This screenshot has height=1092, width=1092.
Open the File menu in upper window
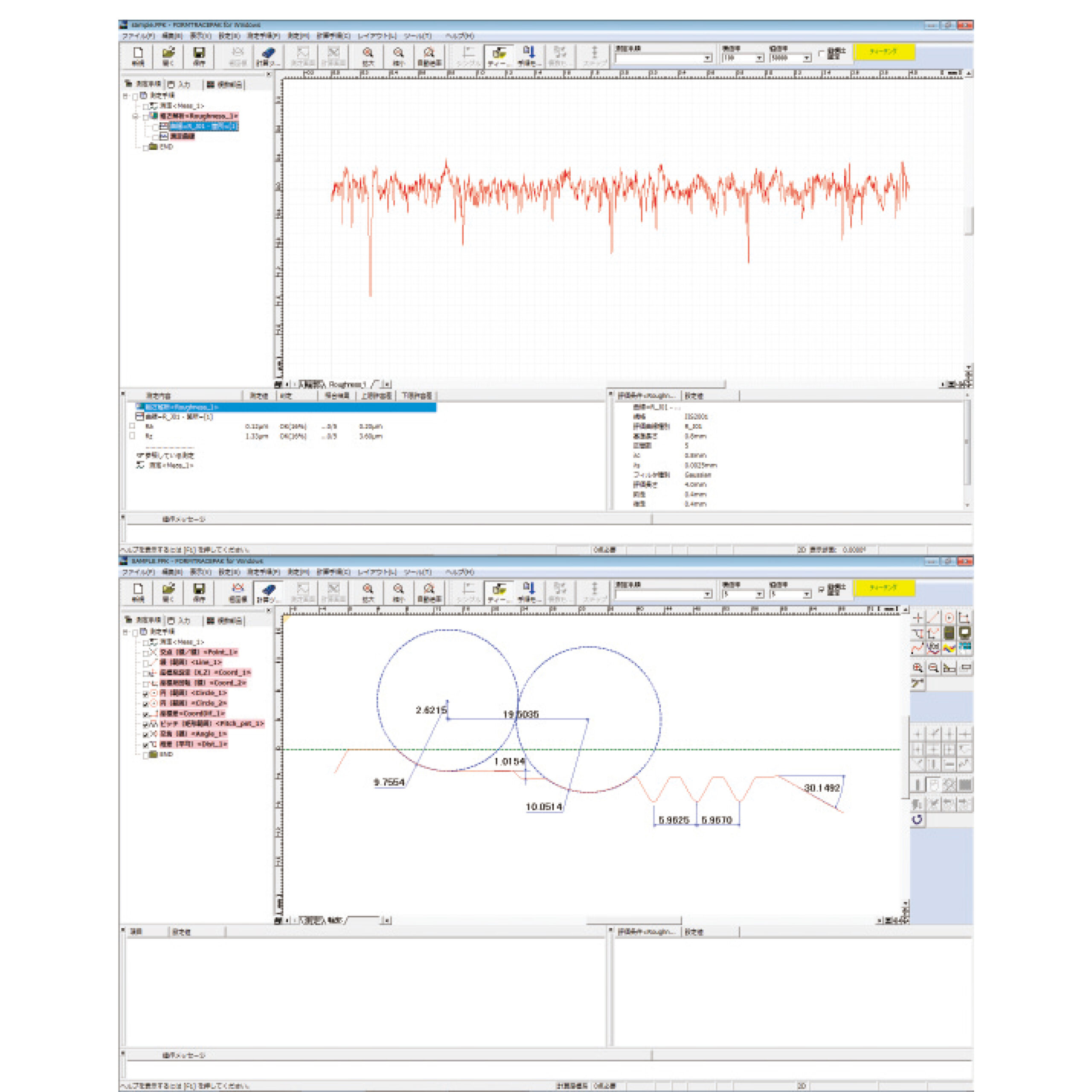[139, 36]
